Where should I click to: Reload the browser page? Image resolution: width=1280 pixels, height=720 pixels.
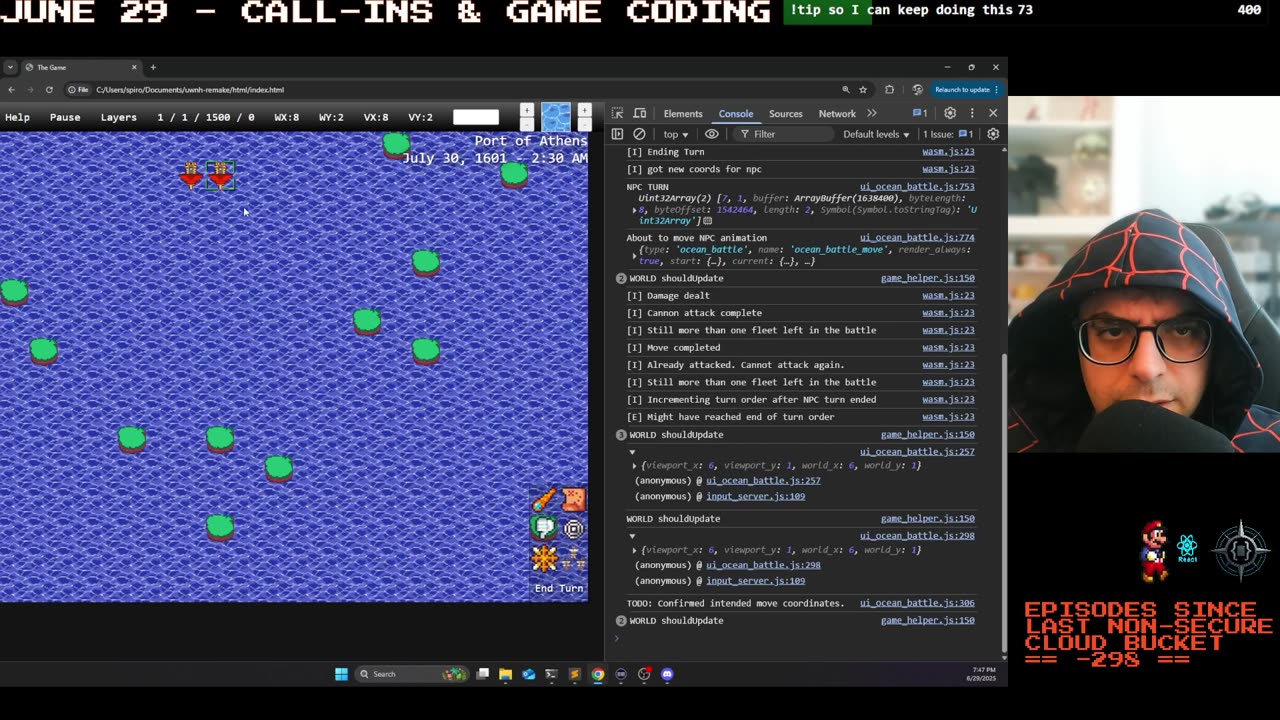click(x=49, y=89)
